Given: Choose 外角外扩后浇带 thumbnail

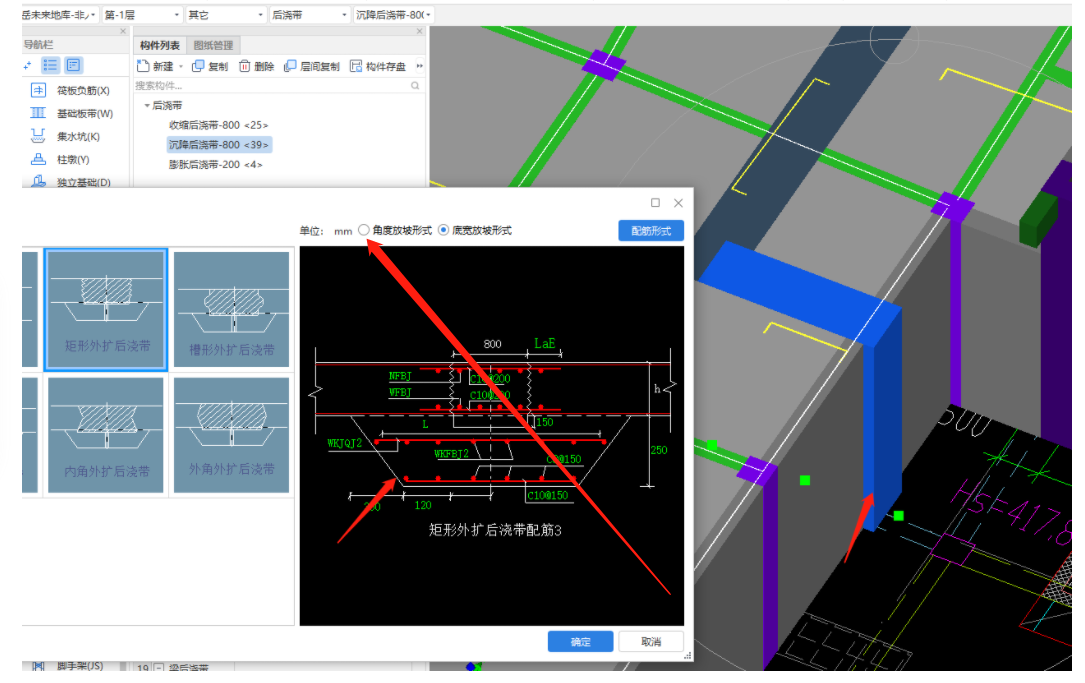Looking at the screenshot, I should (x=231, y=435).
